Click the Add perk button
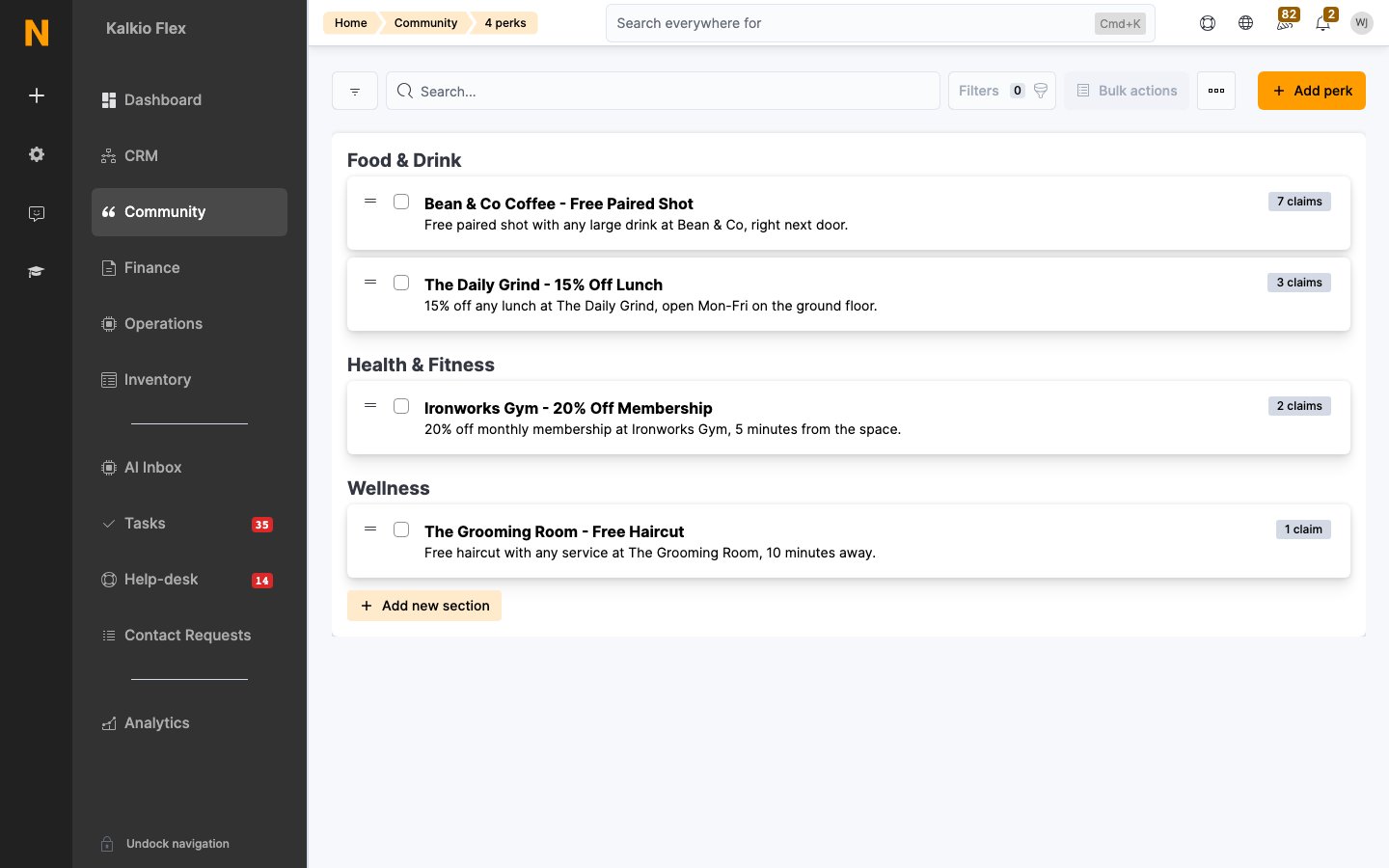The height and width of the screenshot is (868, 1389). (1312, 91)
